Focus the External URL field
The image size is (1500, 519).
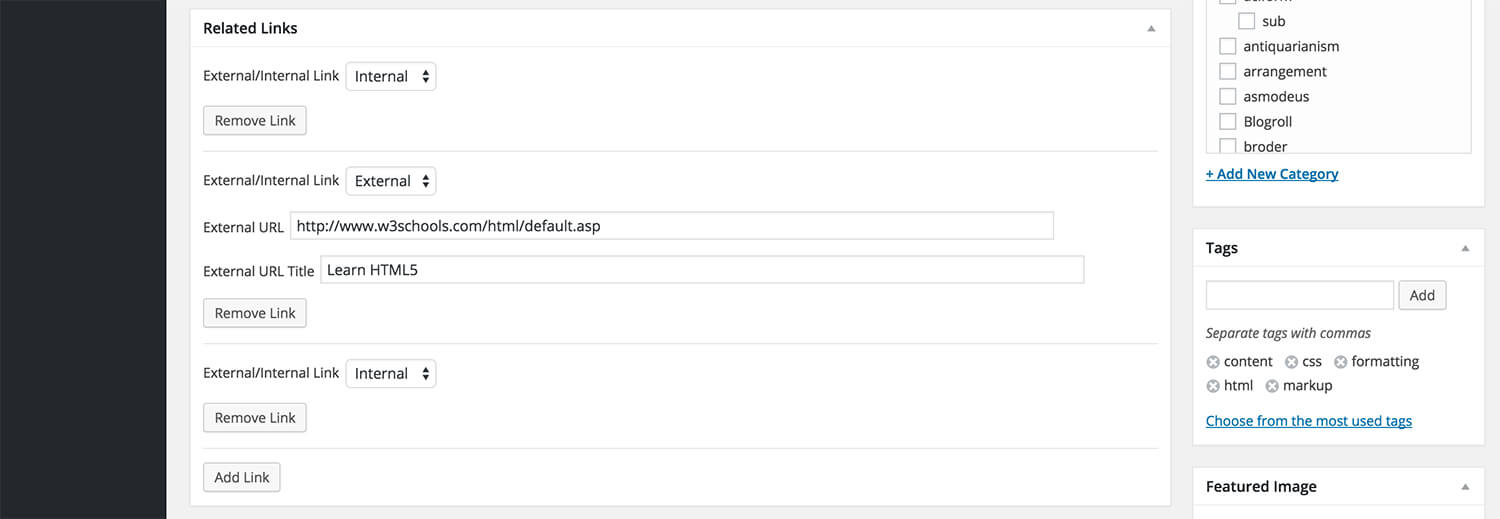point(672,226)
